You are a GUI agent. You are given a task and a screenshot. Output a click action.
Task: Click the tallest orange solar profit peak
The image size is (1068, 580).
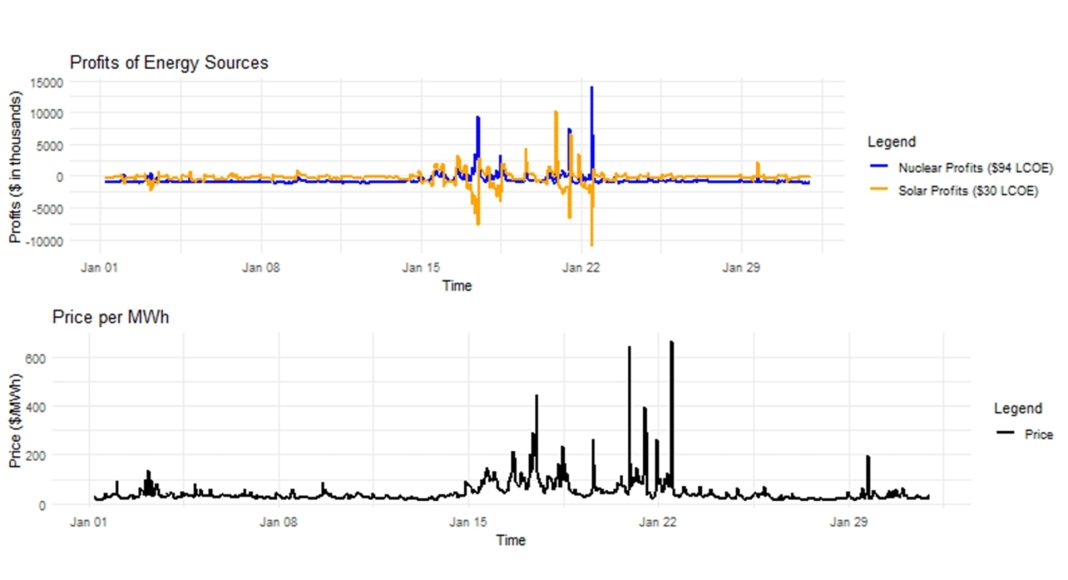[x=556, y=113]
